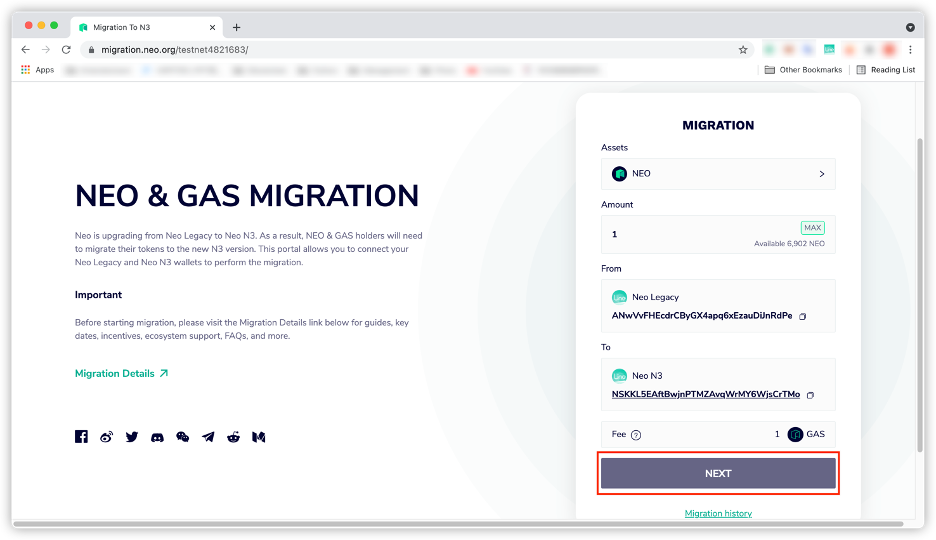Show fee info via question mark icon
The image size is (936, 540).
(x=636, y=435)
